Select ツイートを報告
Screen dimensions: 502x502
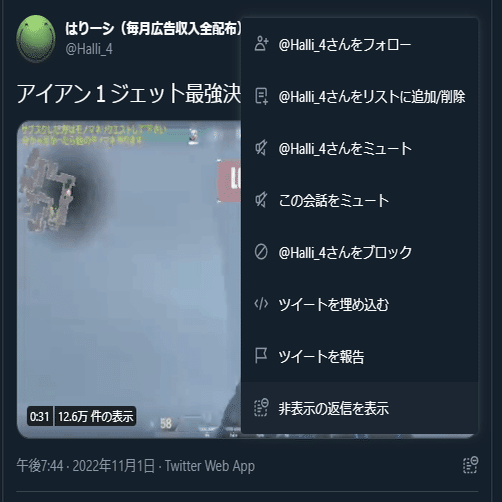(360, 356)
